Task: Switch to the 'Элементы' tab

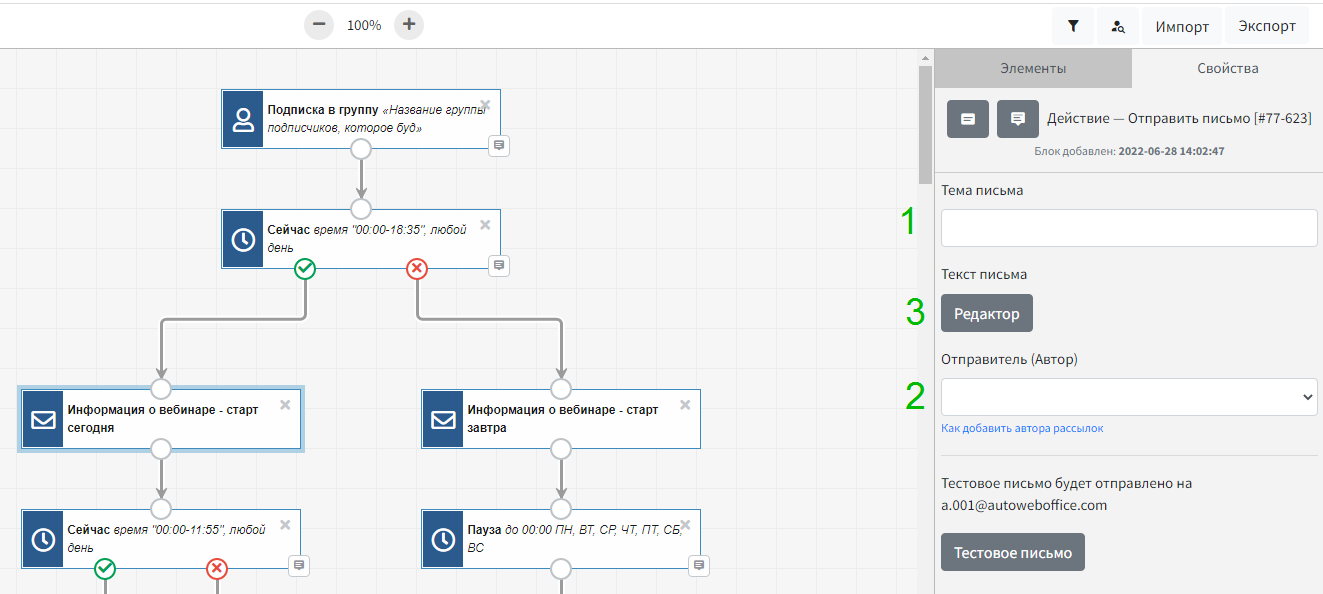Action: (1033, 69)
